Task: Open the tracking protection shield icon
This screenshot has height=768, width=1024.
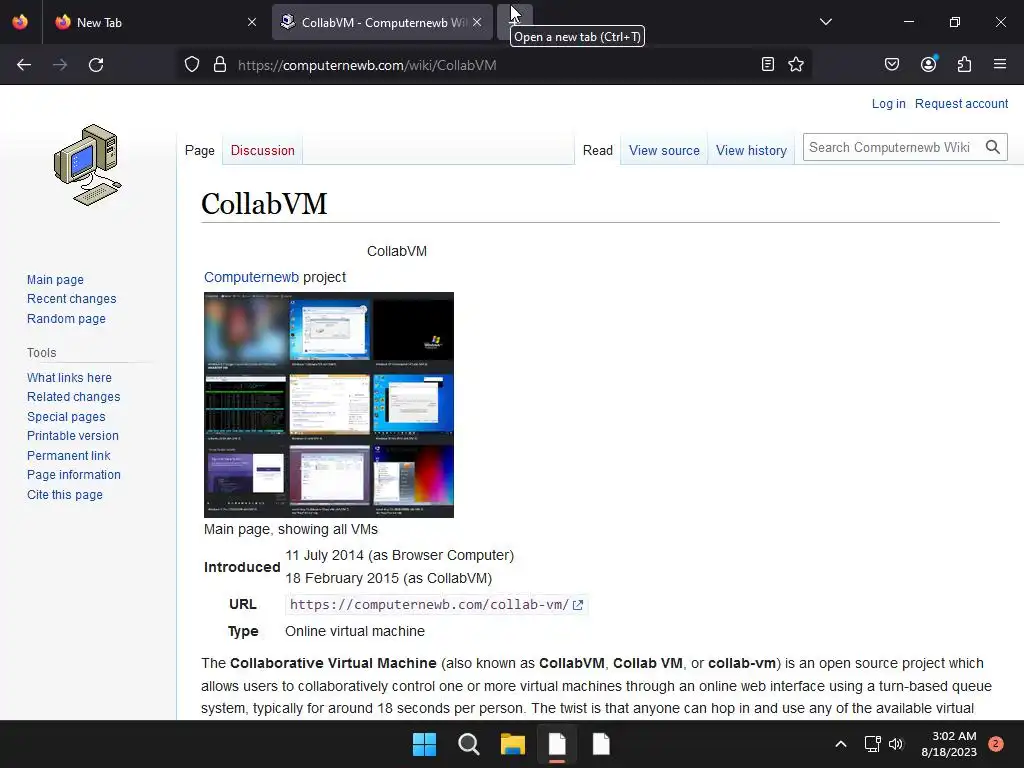Action: [x=191, y=65]
